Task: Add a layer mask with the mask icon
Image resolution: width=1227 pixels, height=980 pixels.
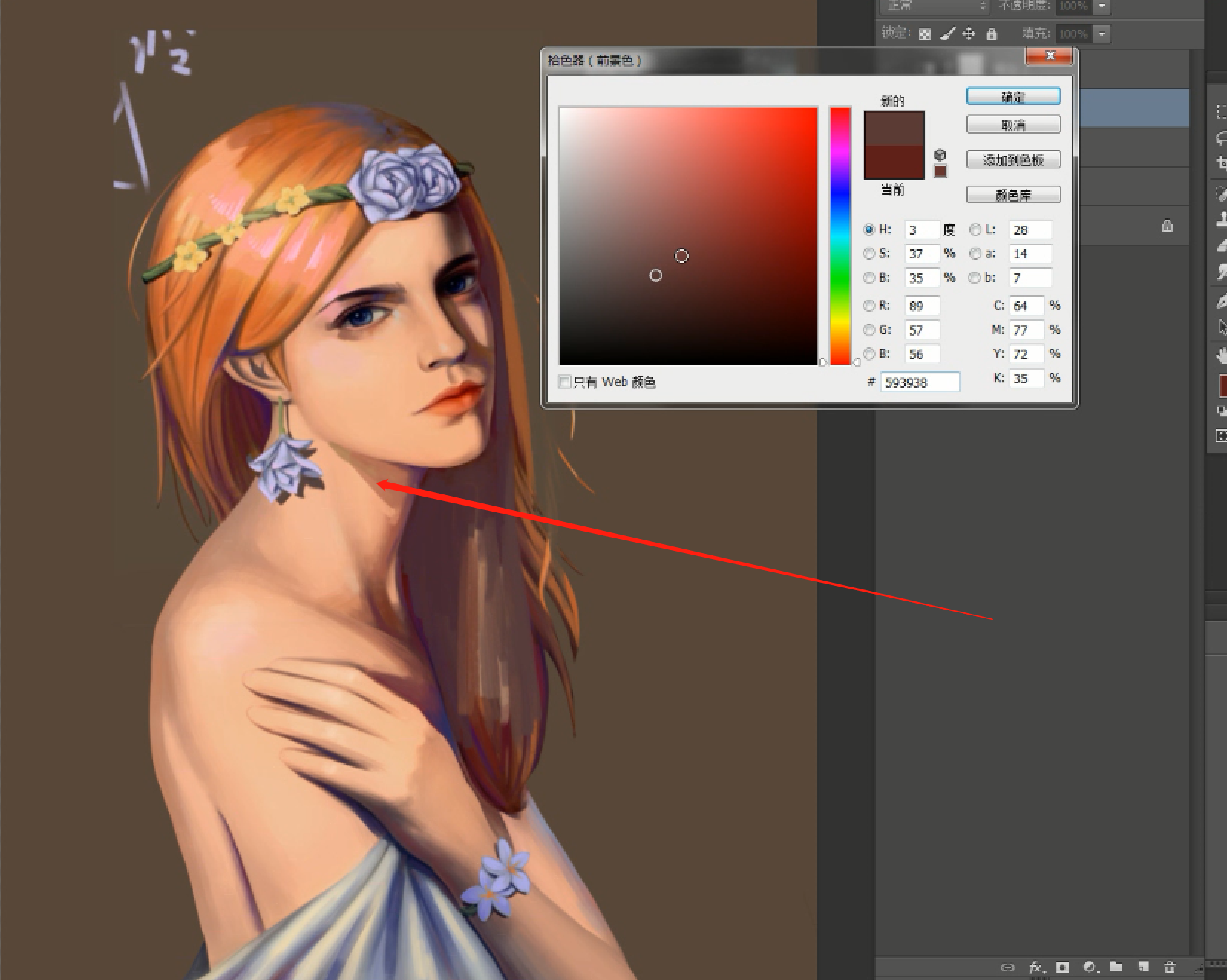Action: (x=1062, y=967)
